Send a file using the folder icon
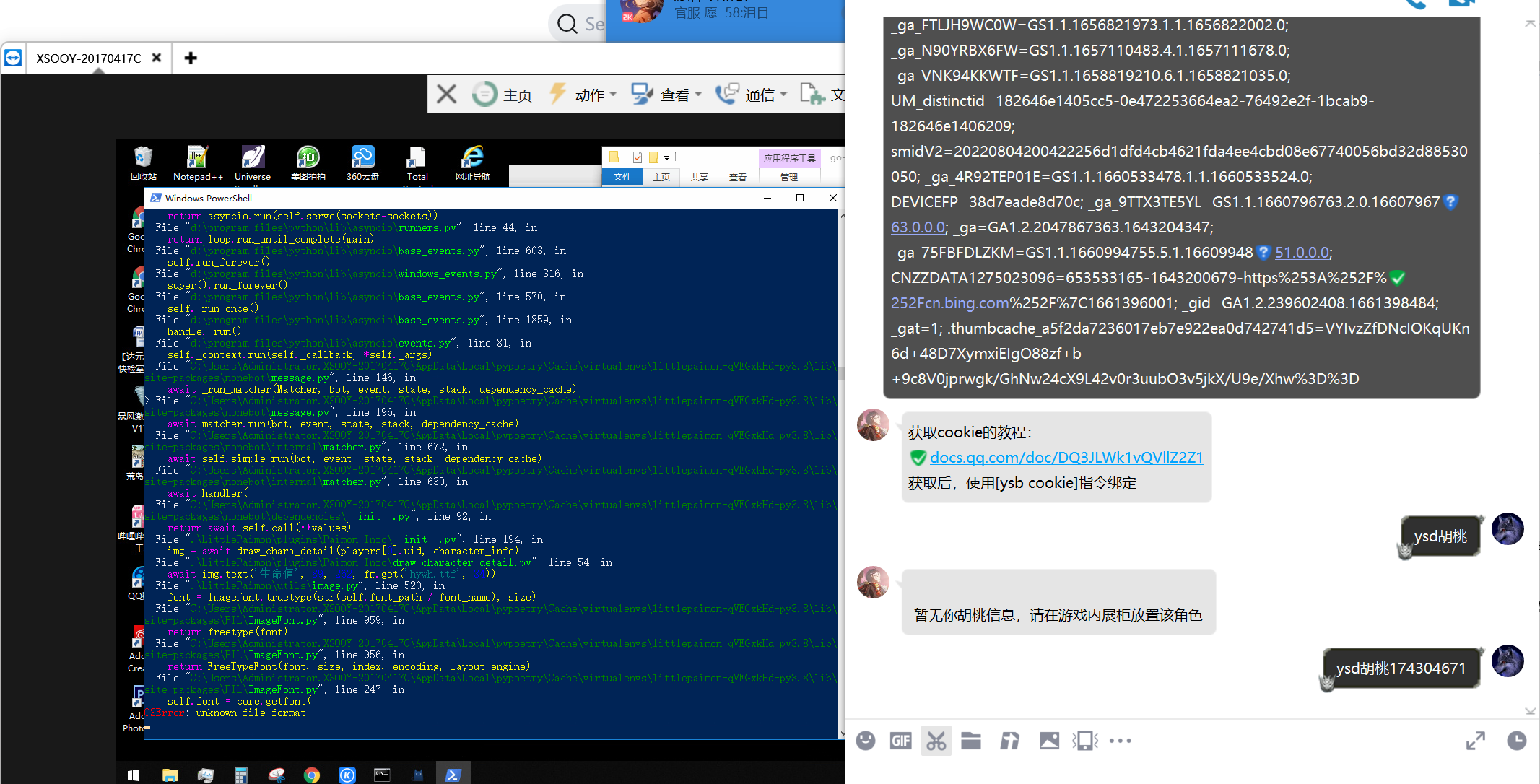The height and width of the screenshot is (784, 1540). [x=971, y=740]
